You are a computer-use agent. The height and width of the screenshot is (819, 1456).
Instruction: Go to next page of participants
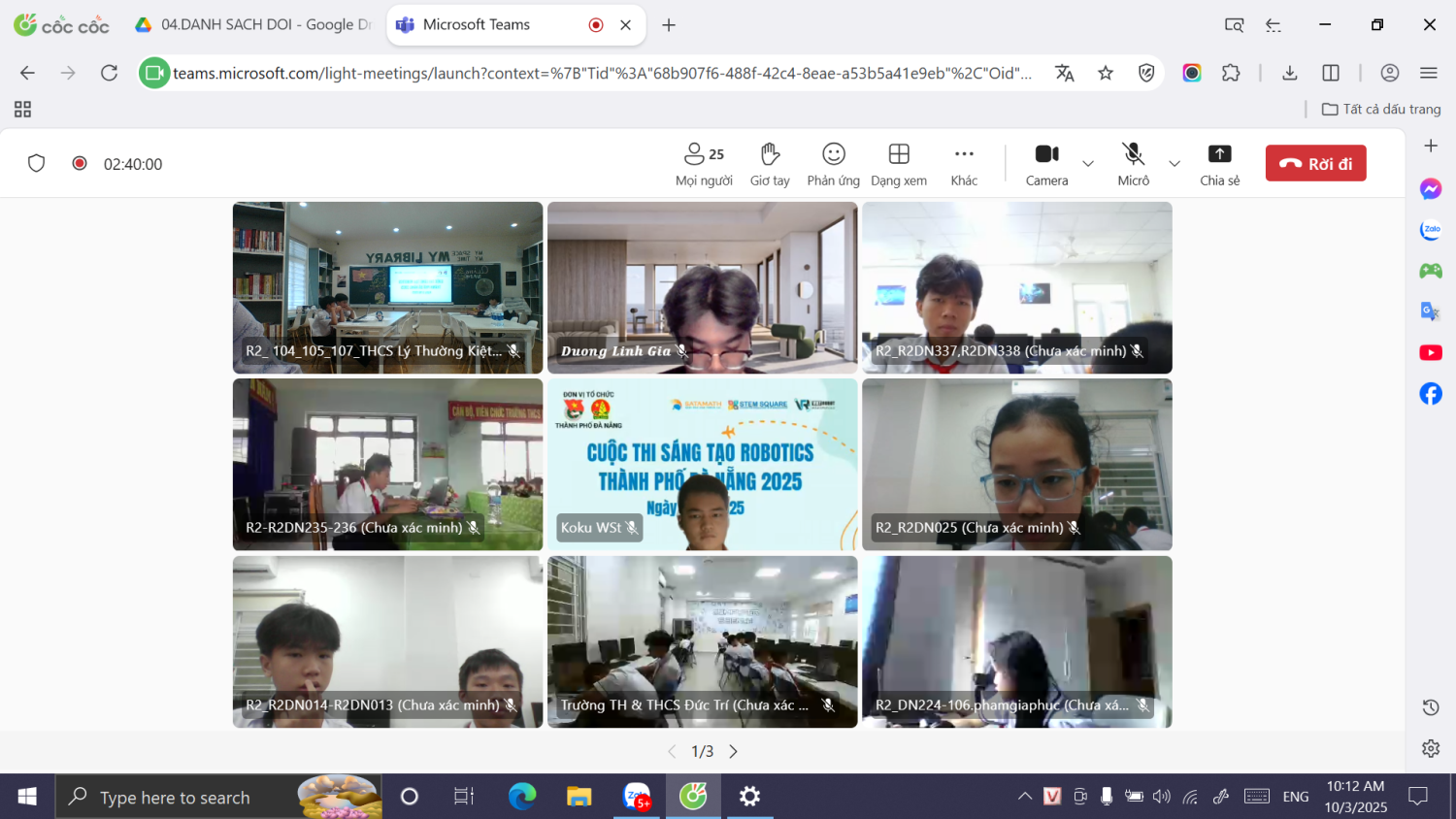(734, 751)
